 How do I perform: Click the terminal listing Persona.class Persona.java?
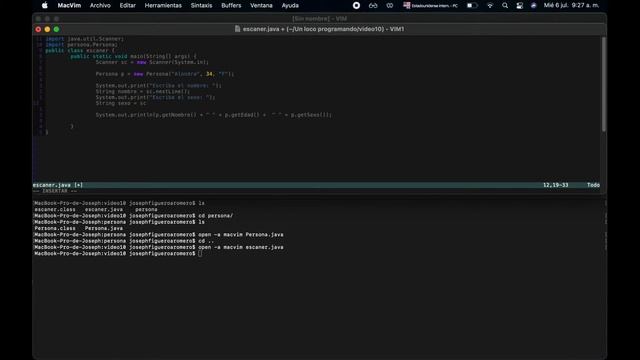79,228
